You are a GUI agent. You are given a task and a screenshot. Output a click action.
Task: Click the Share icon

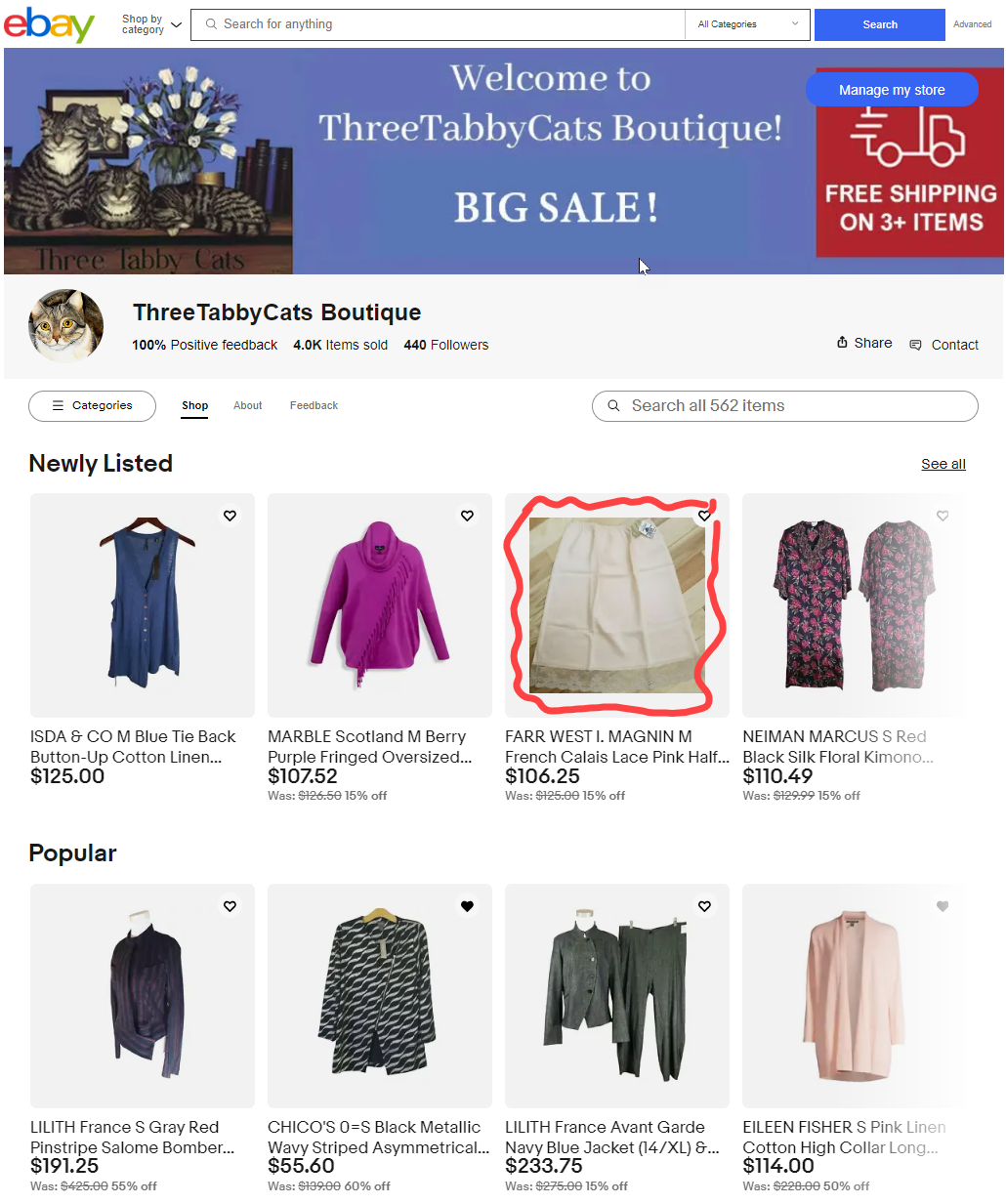[x=842, y=343]
